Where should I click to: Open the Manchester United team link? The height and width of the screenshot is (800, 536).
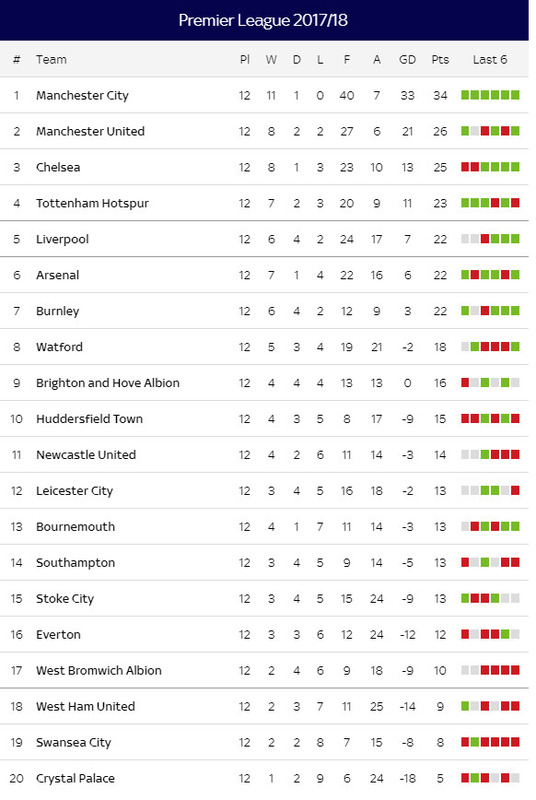[90, 131]
